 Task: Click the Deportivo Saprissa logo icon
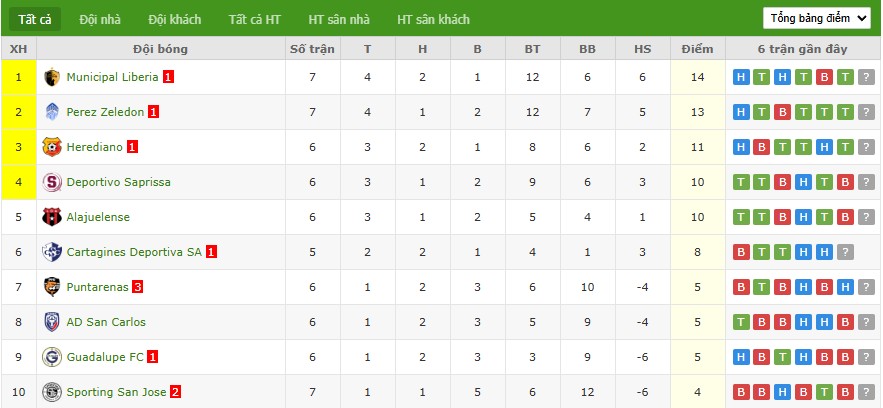click(52, 182)
